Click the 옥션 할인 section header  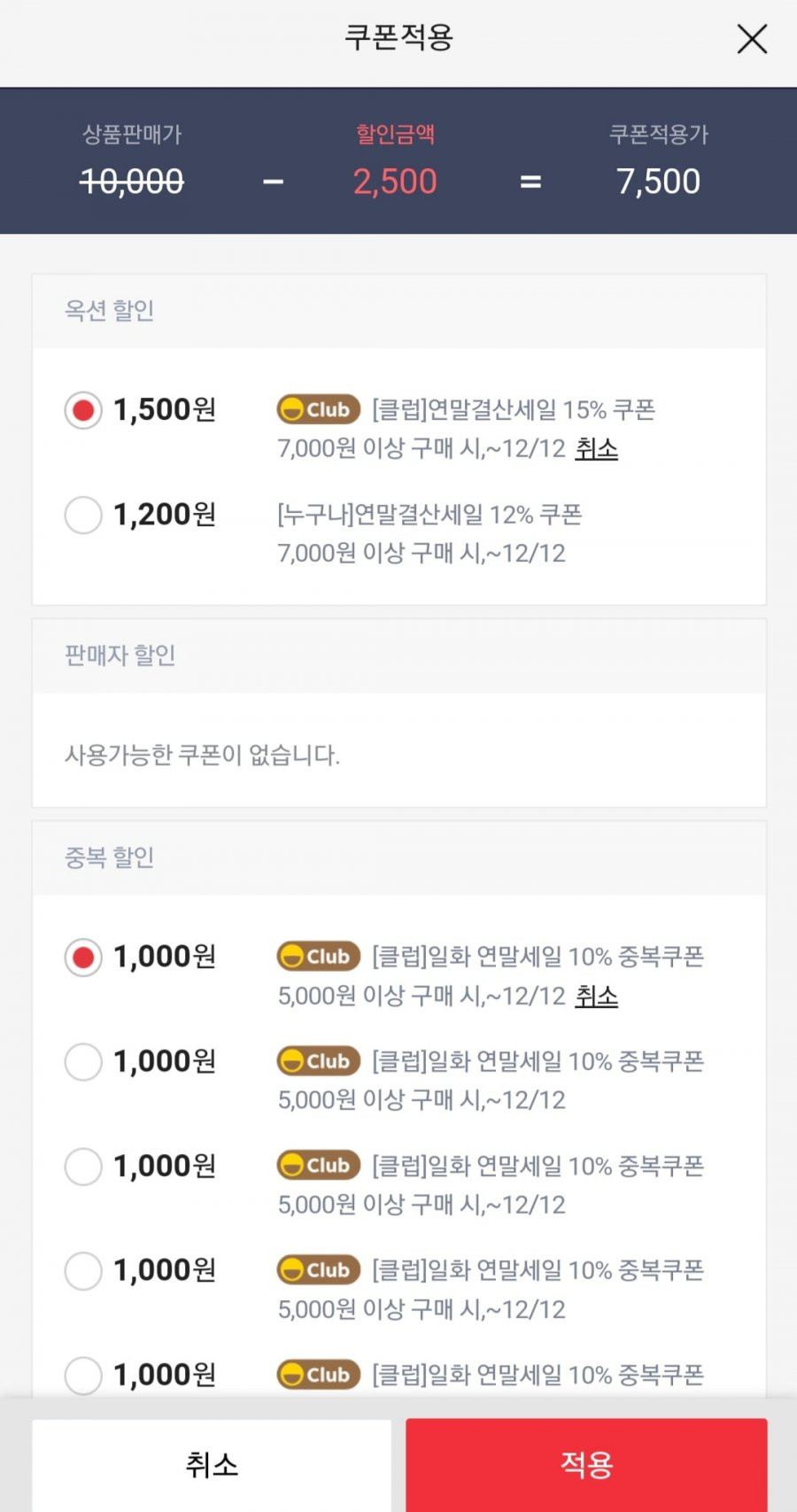pos(399,311)
